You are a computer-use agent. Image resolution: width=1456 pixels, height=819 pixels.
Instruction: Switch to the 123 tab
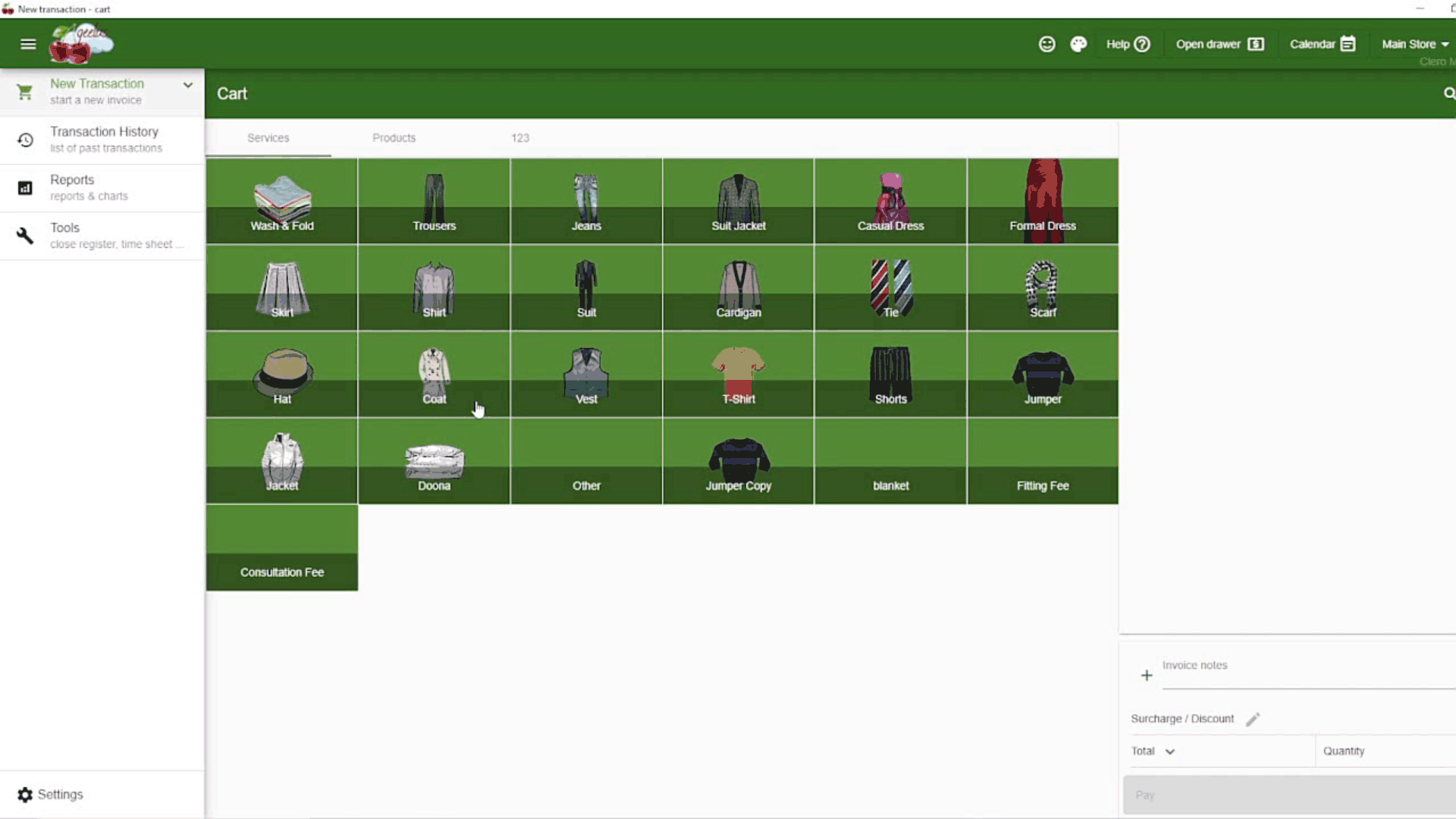[x=520, y=138]
